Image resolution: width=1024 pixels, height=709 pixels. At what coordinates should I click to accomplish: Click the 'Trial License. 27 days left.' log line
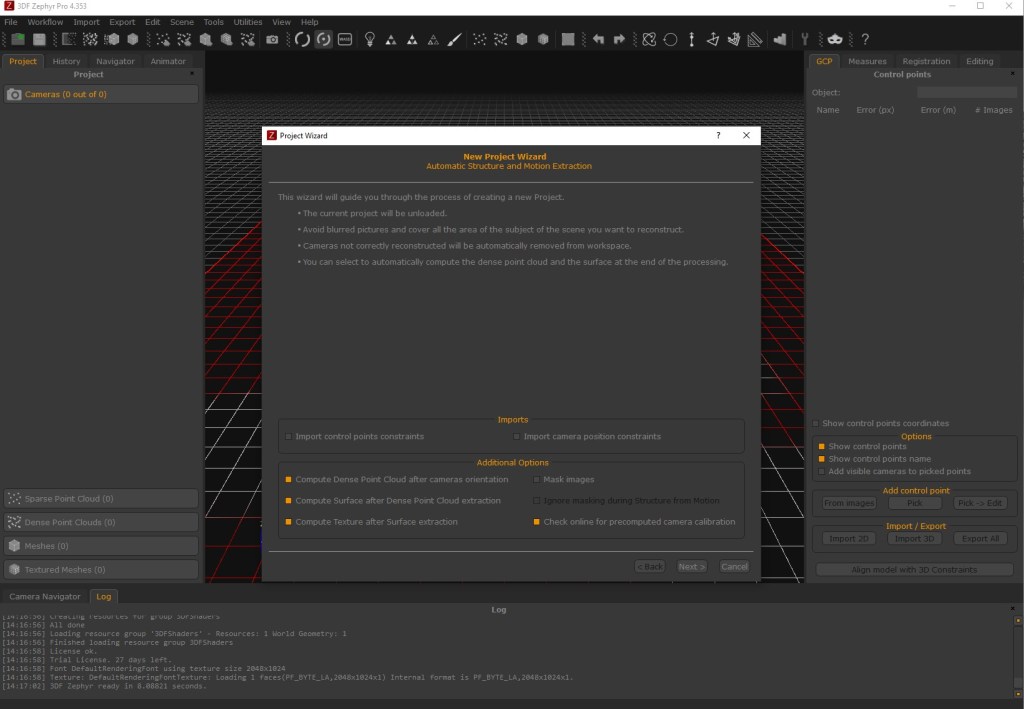87,659
